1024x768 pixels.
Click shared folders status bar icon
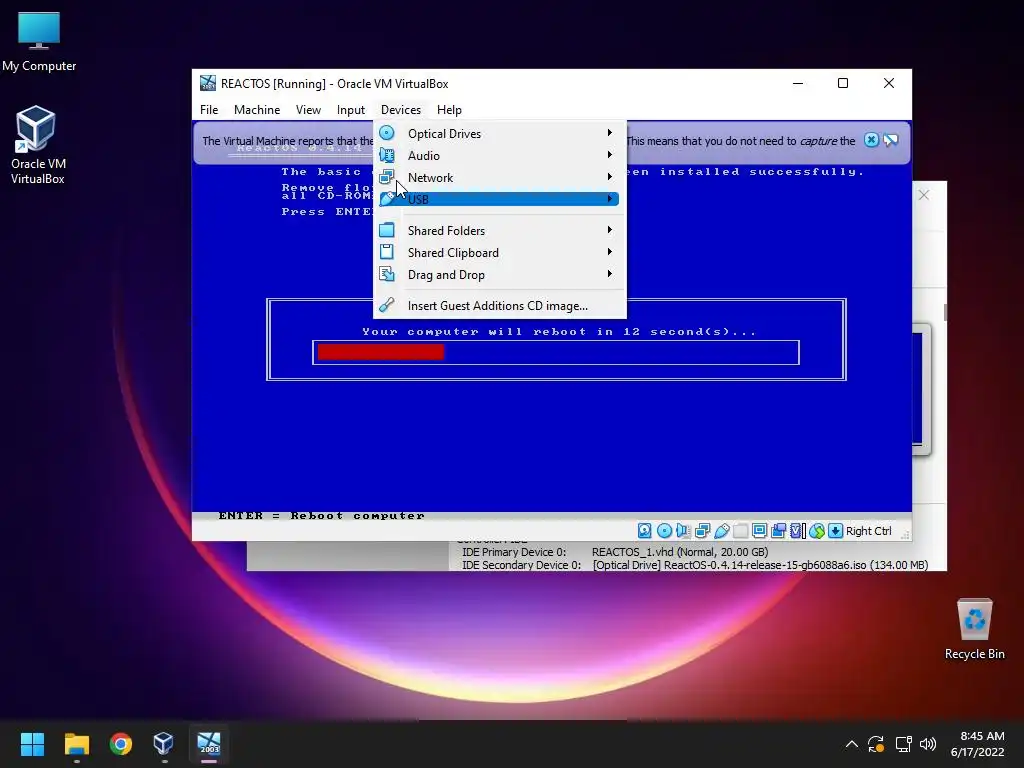(741, 531)
